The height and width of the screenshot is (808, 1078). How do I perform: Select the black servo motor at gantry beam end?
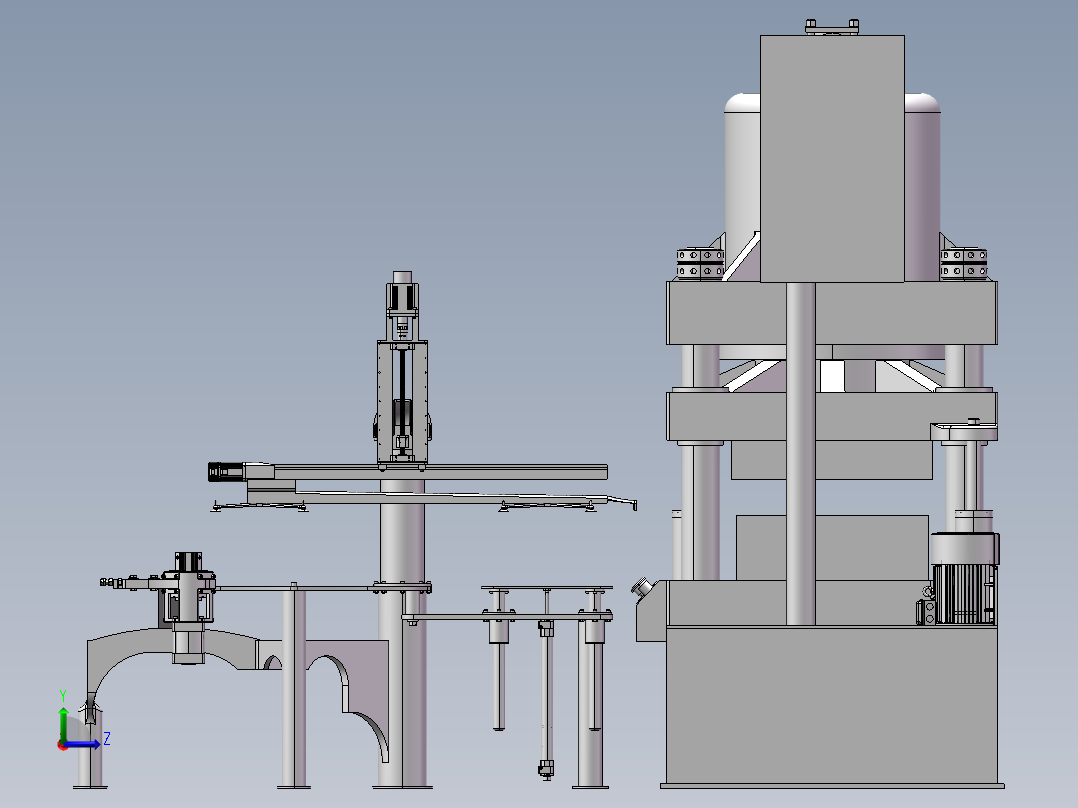tap(226, 472)
